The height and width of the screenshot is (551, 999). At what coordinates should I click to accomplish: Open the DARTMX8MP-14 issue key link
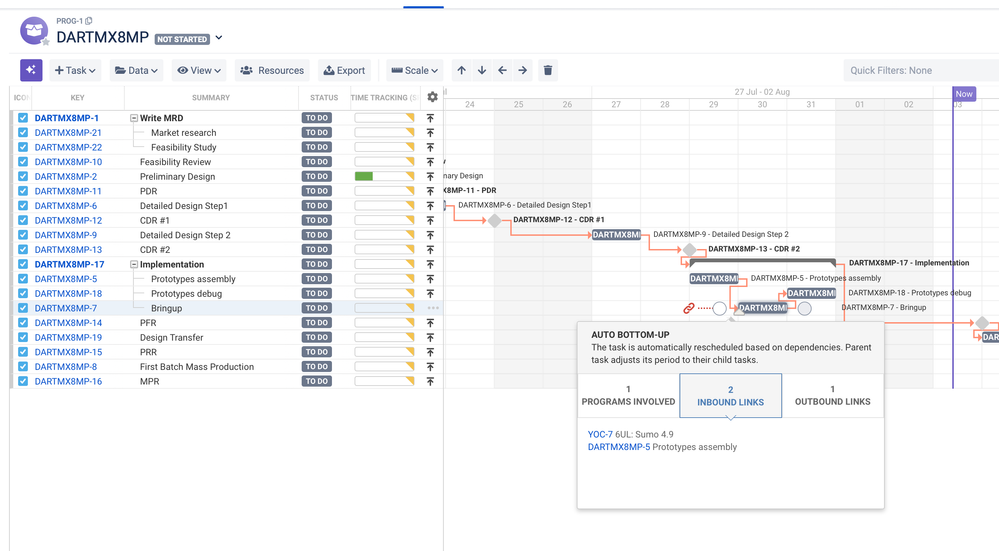[x=68, y=323]
